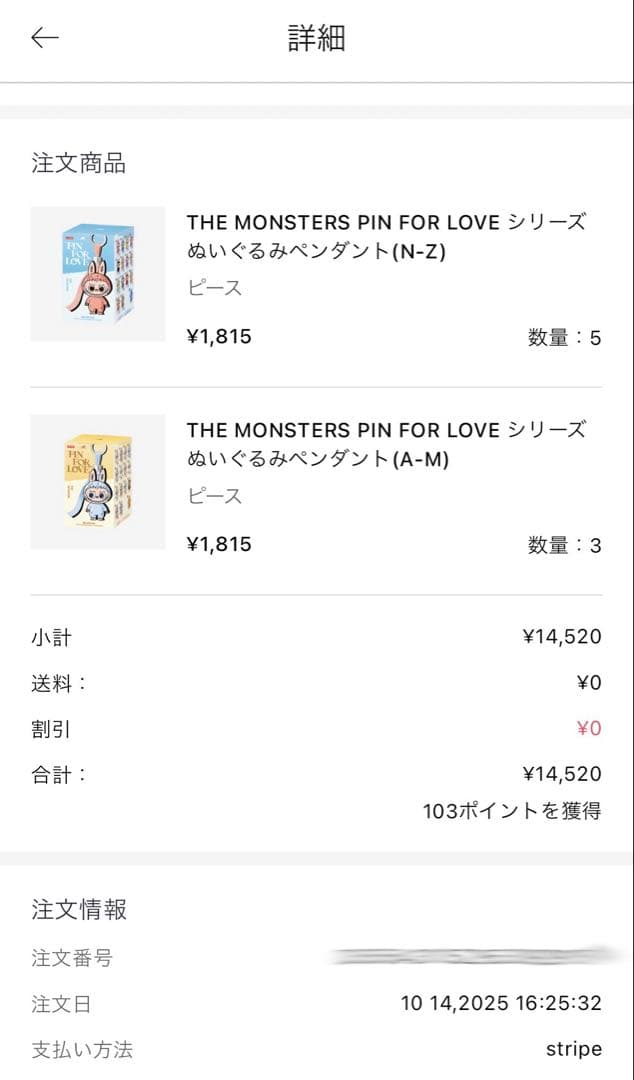Tap the 注文商品 section header
The height and width of the screenshot is (1080, 634).
[79, 164]
